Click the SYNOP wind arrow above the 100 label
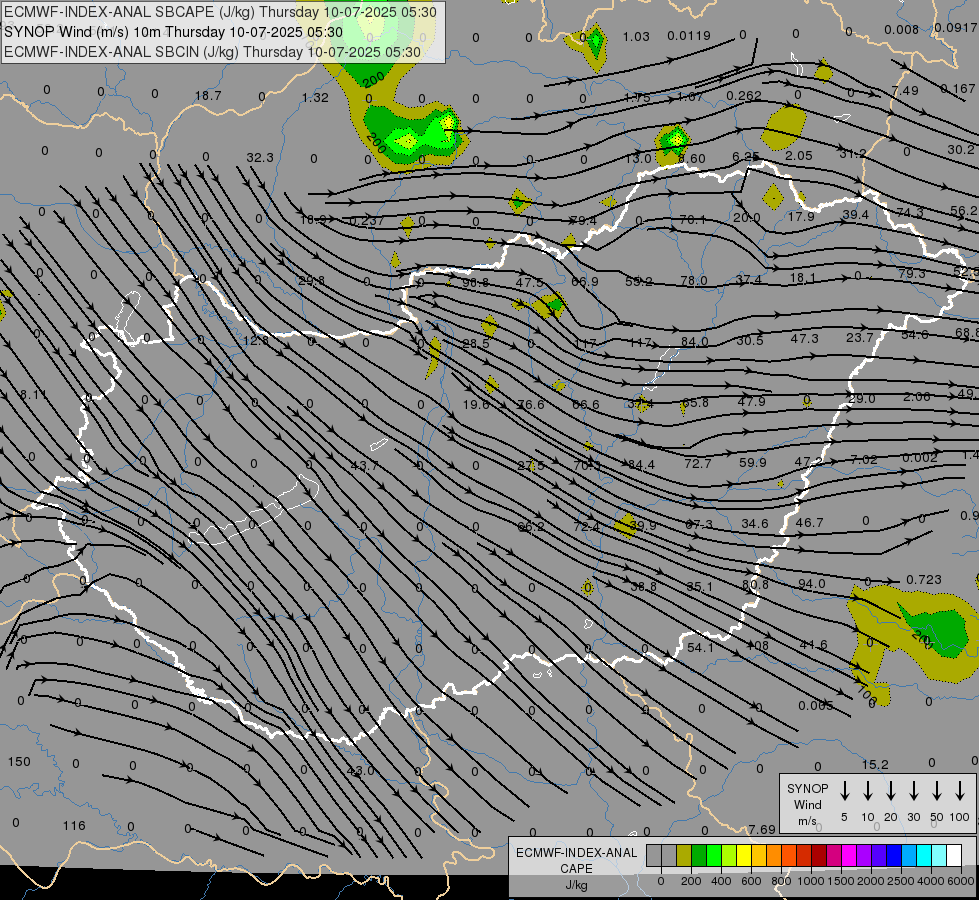 (960, 791)
